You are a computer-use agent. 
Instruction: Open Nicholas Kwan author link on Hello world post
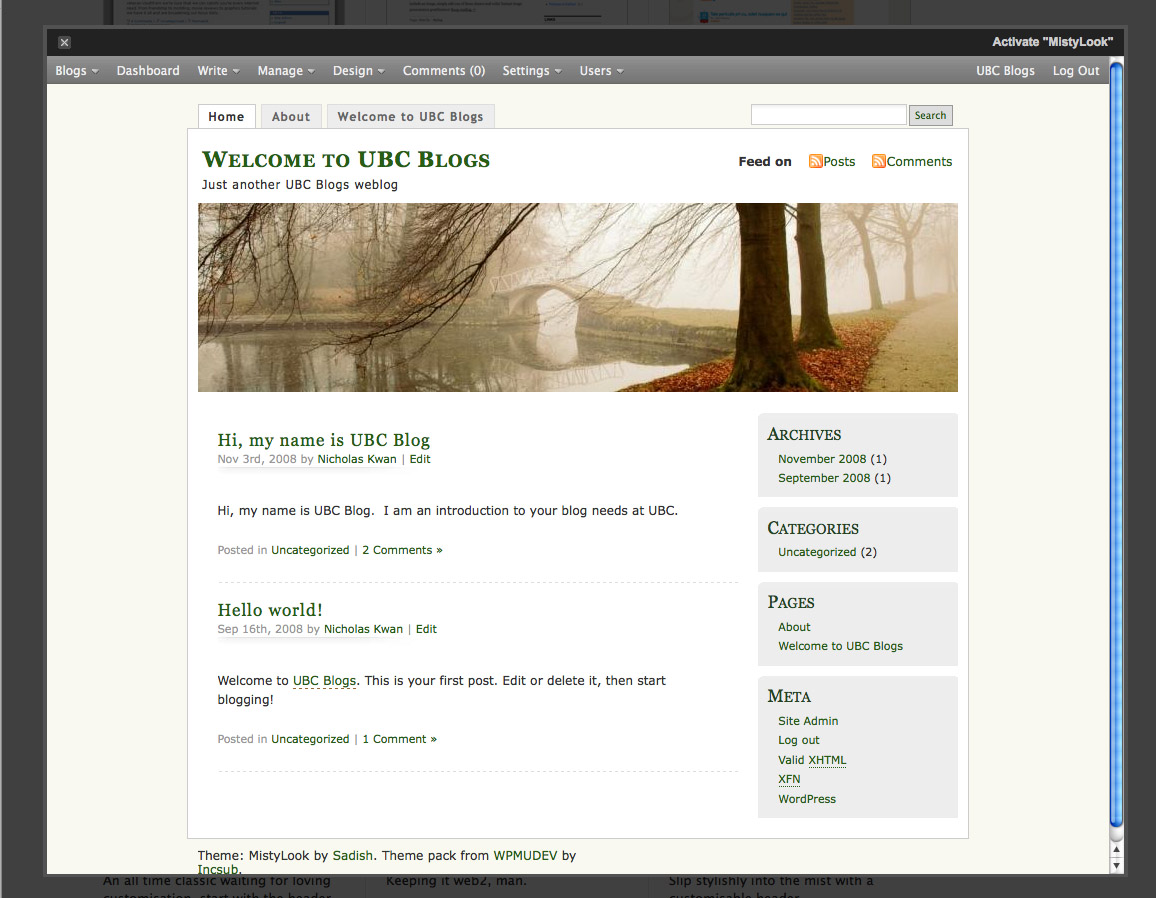coord(363,629)
